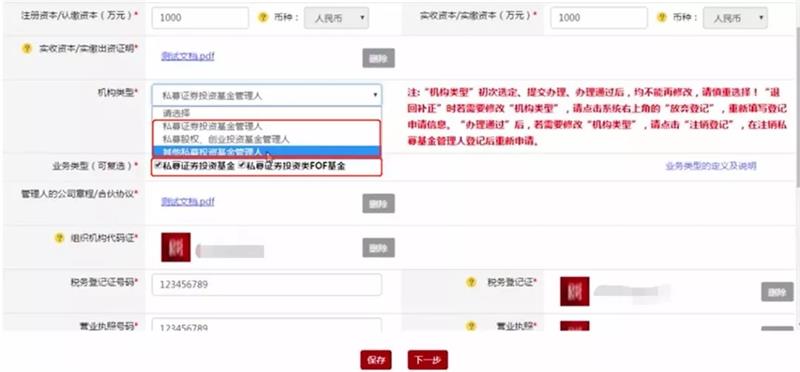Click help icon next to 实收资本/实缴出资证明

[27, 49]
